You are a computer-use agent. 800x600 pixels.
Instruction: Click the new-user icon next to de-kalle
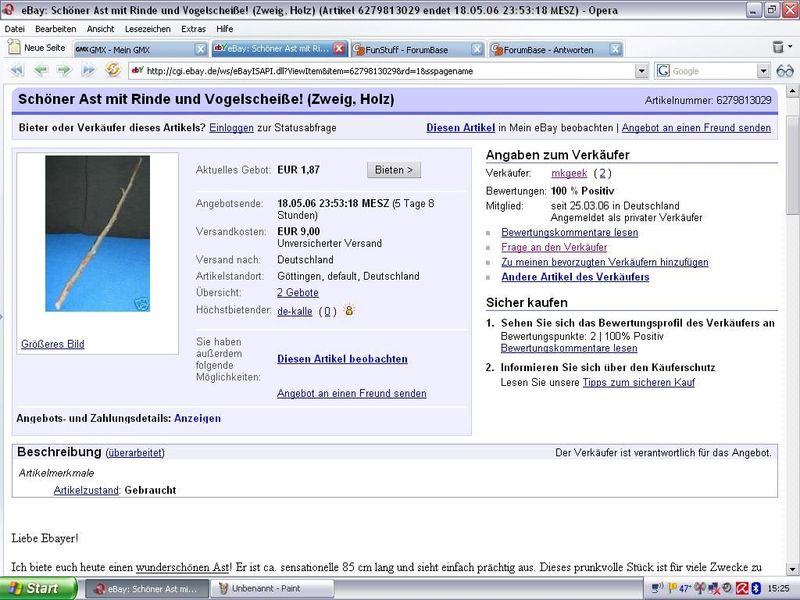[x=349, y=310]
